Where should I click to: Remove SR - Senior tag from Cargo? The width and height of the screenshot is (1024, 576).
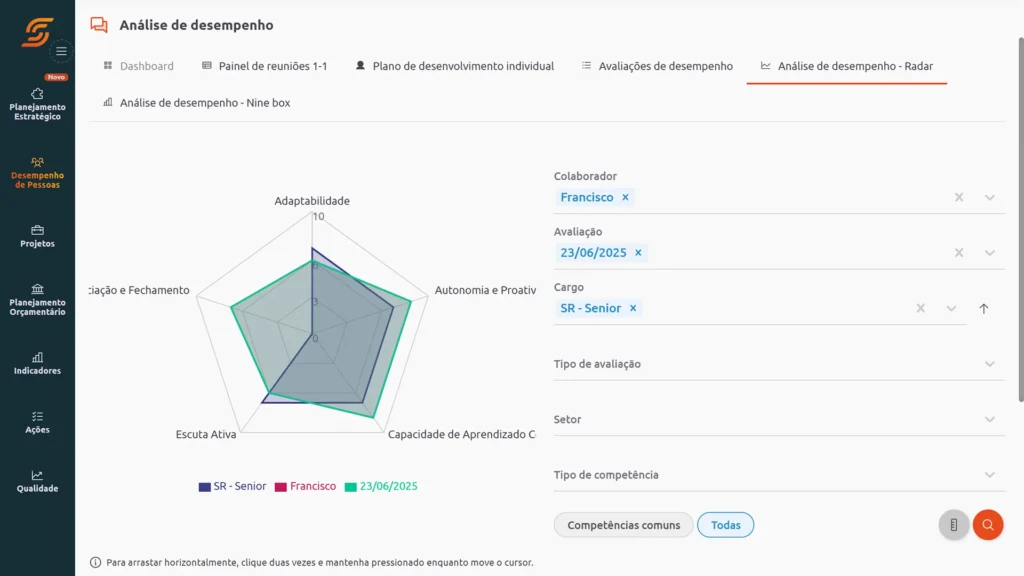[x=633, y=308]
